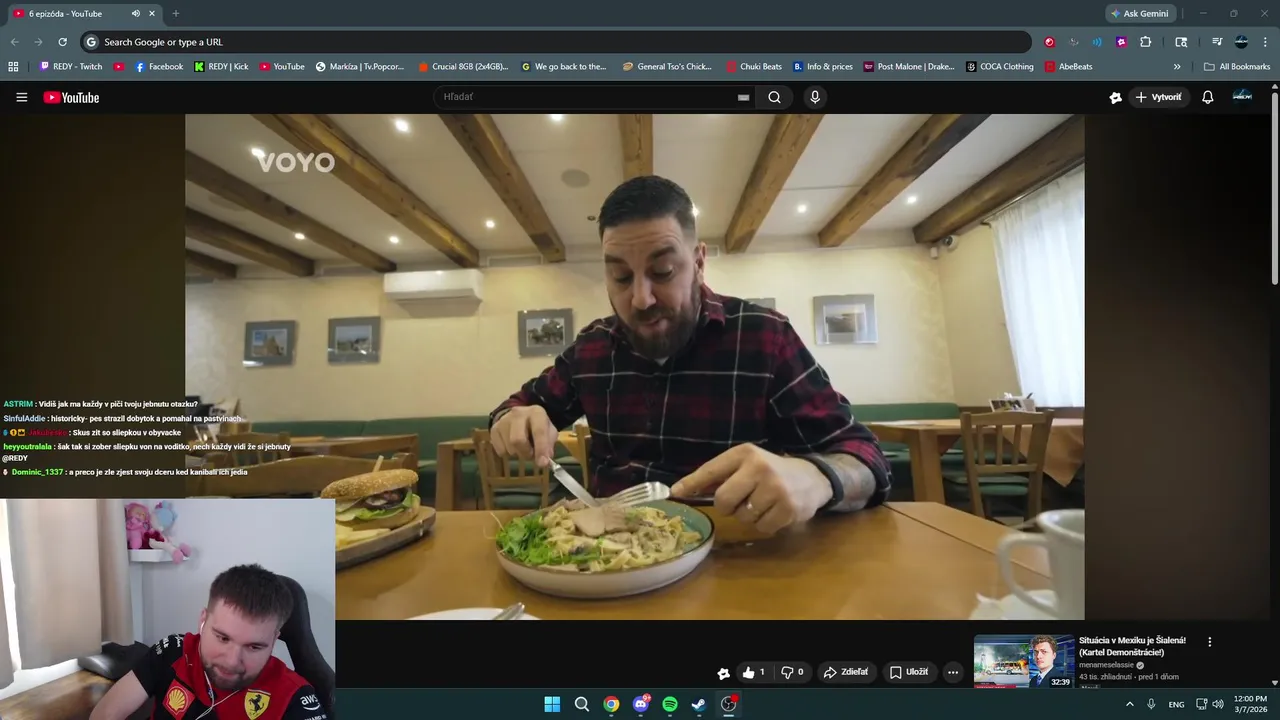Viewport: 1280px width, 720px height.
Task: Open the Chrome apps grid shortcut
Action: 13,66
